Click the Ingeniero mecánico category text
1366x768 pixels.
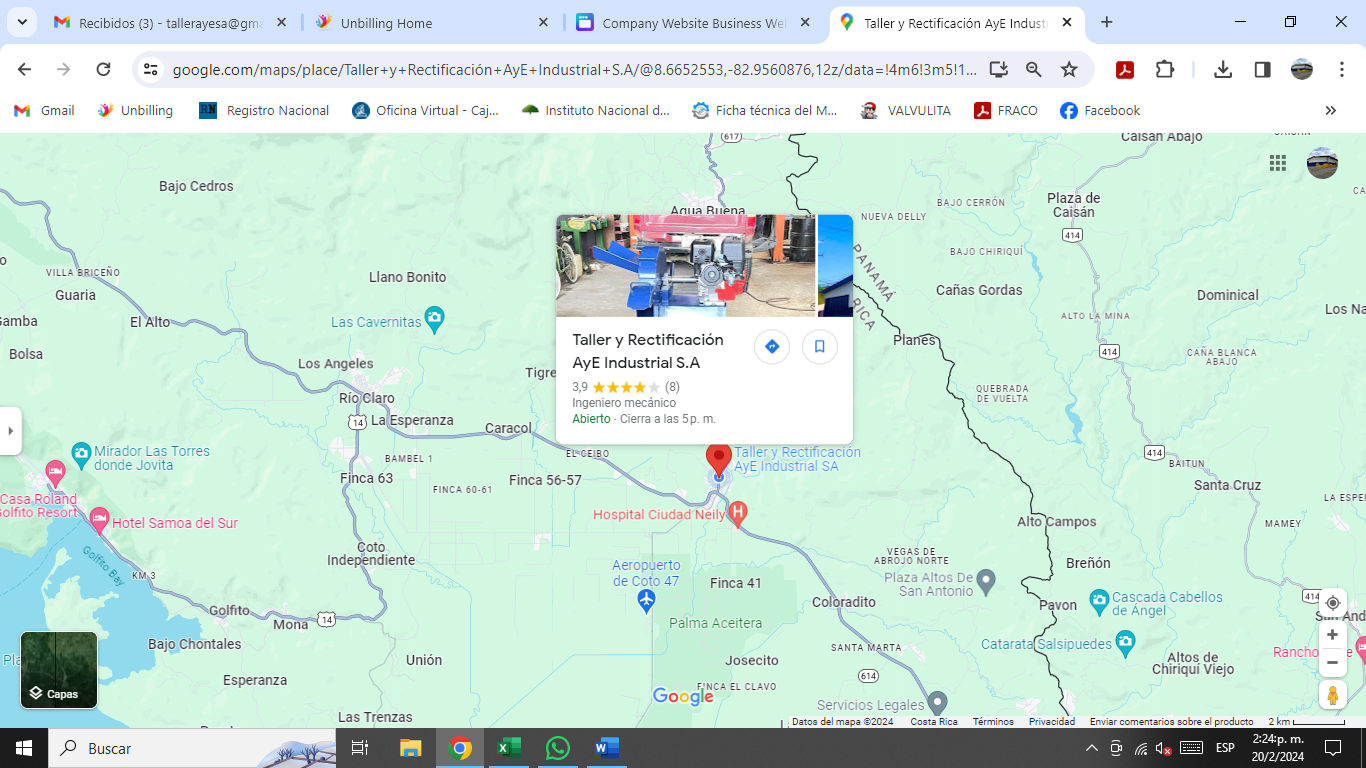tap(624, 403)
